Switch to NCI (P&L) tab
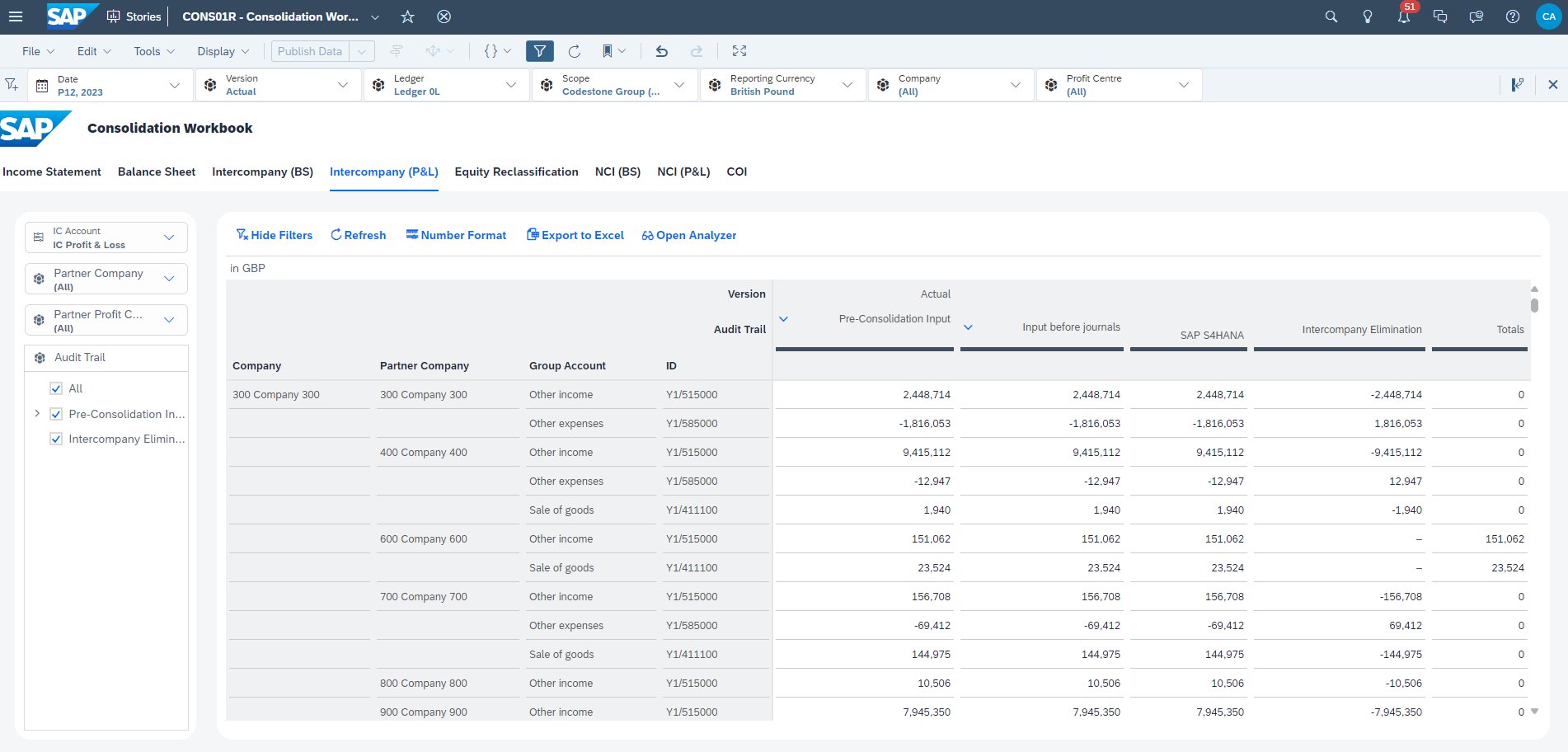Viewport: 1568px width, 752px height. [683, 172]
